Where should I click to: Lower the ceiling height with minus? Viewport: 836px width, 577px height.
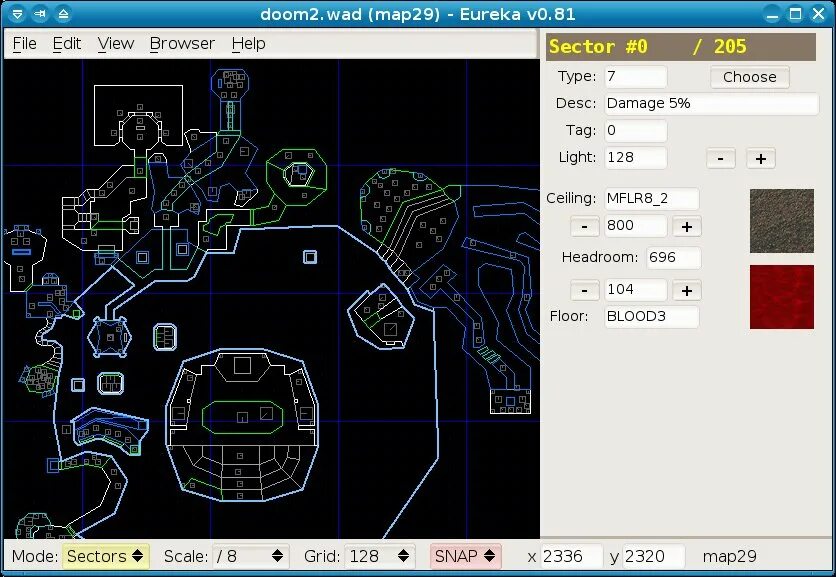[x=584, y=227]
